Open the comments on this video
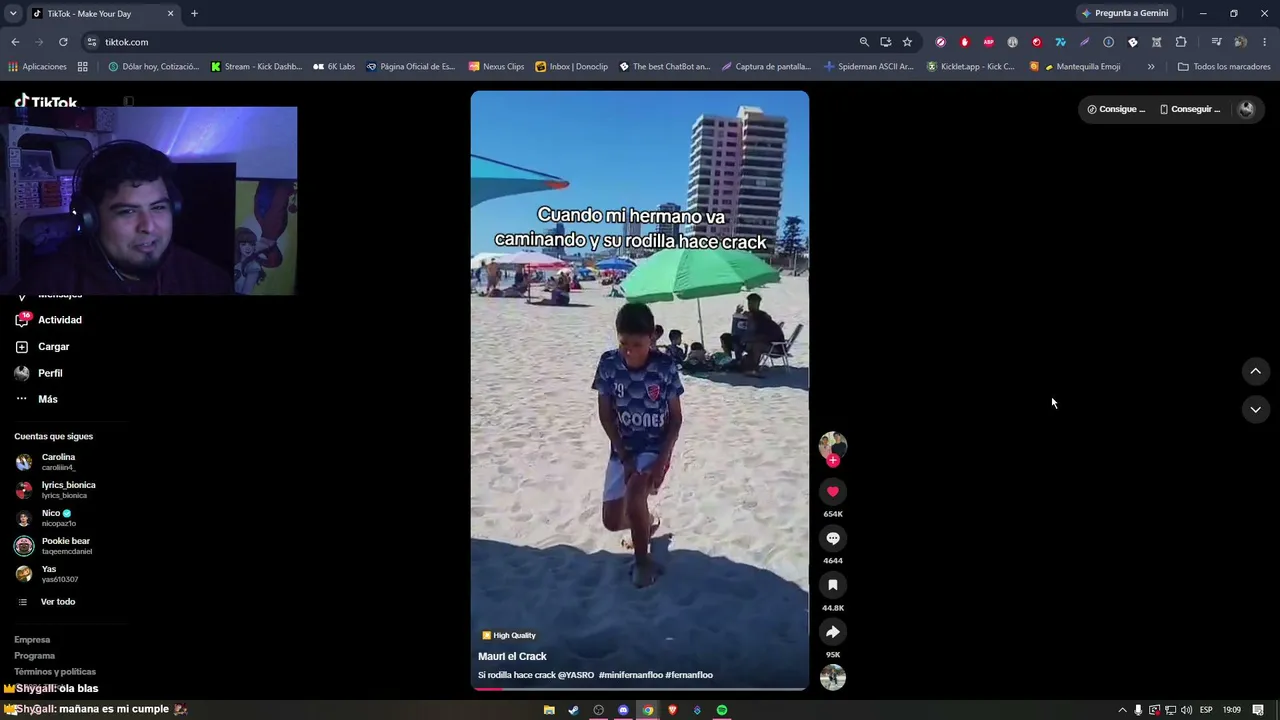1280x720 pixels. [833, 539]
